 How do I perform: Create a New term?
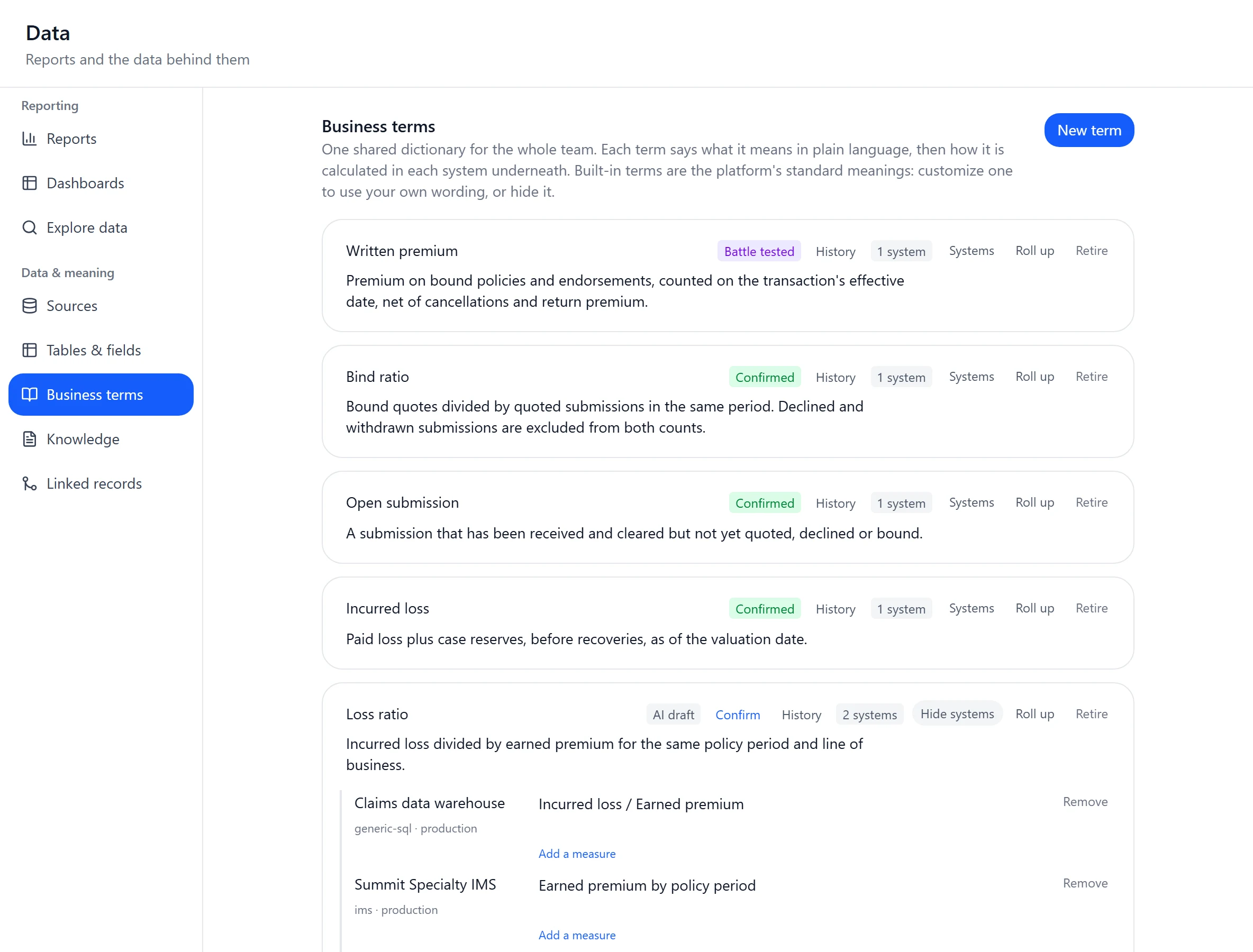(1089, 130)
